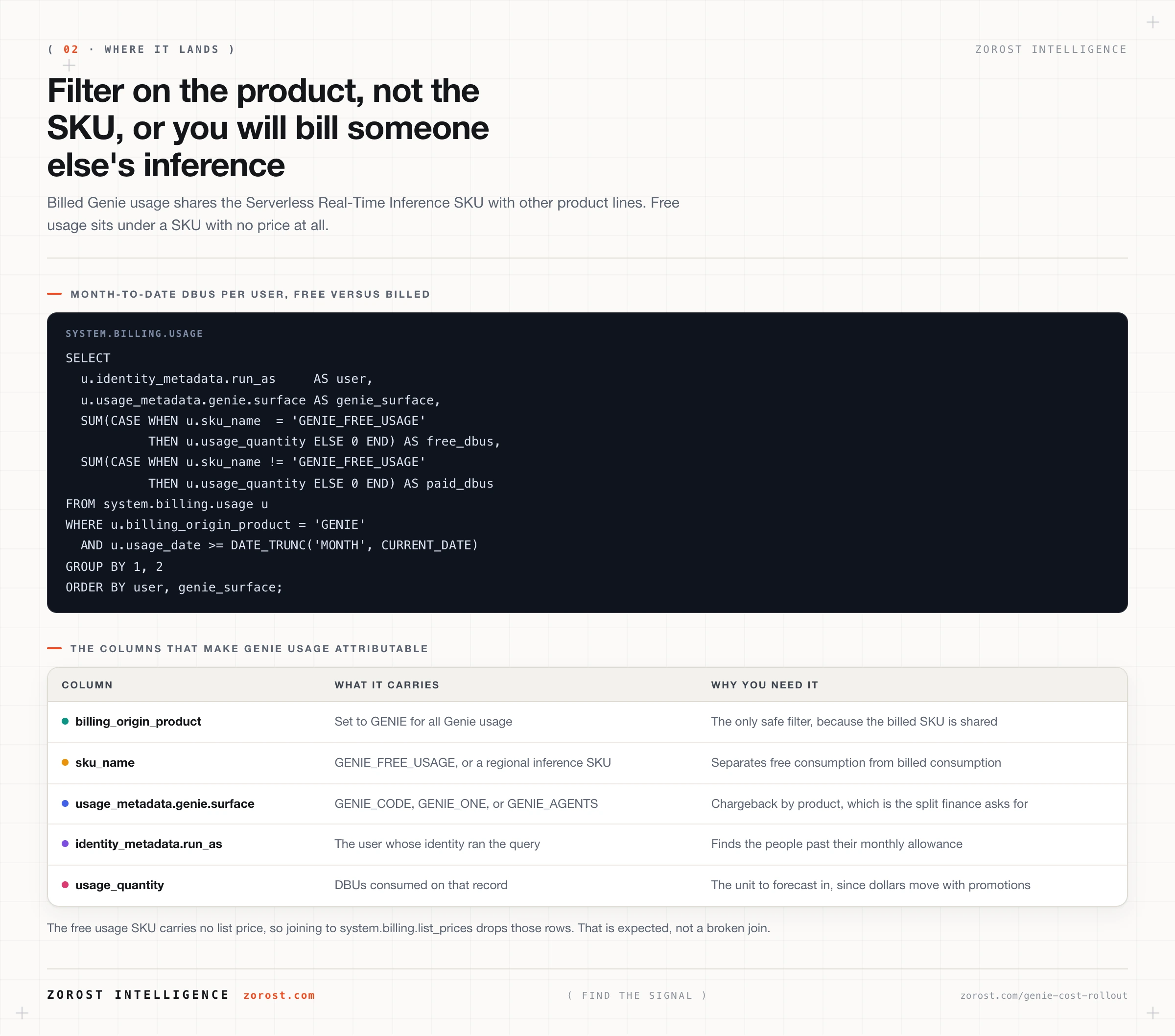Click the 'u.usage_metadata.genie.surface AS genie_surface' code line
This screenshot has height=1036, width=1175.
(260, 400)
